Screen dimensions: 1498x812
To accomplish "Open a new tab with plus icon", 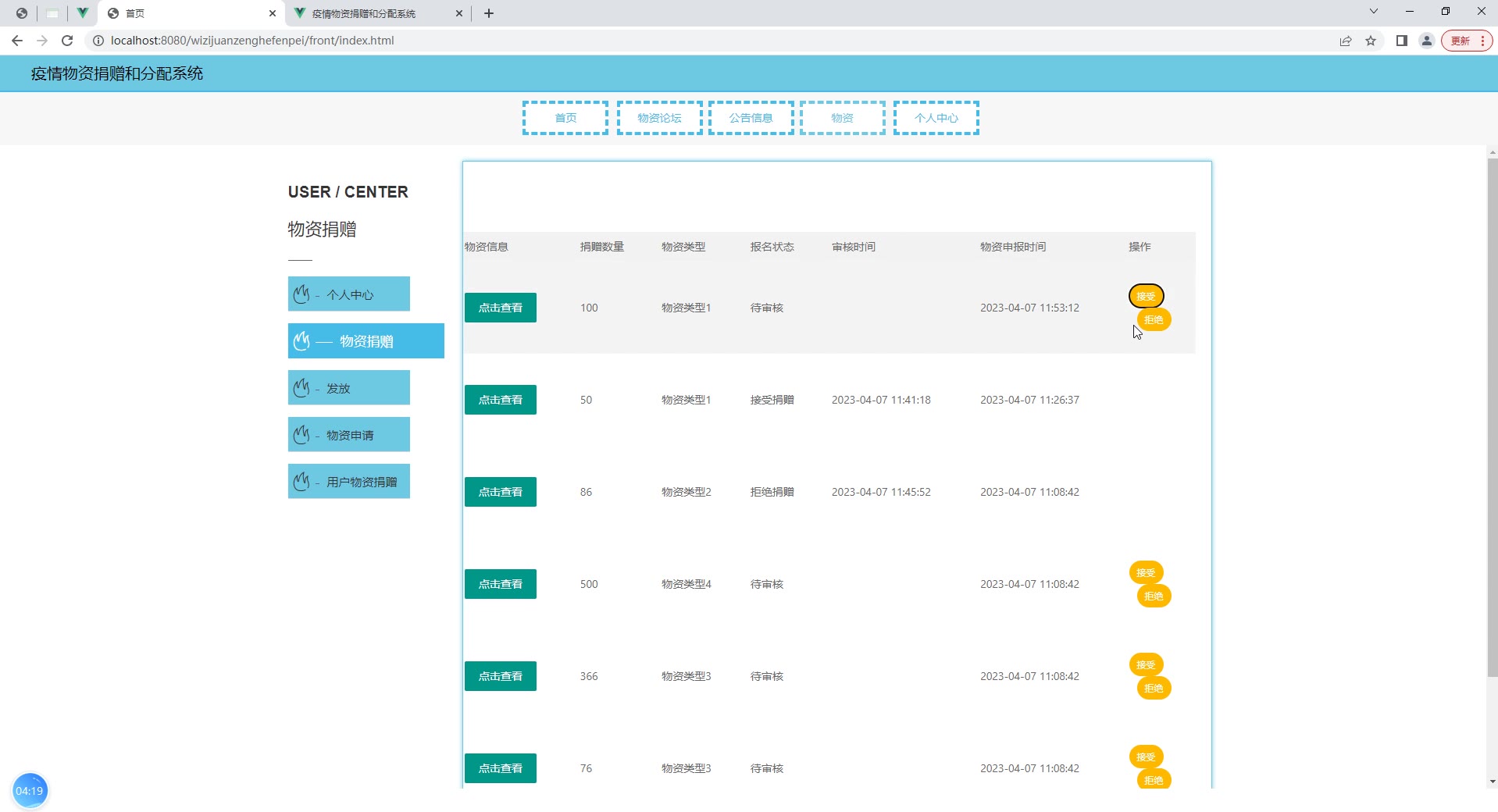I will click(x=489, y=13).
